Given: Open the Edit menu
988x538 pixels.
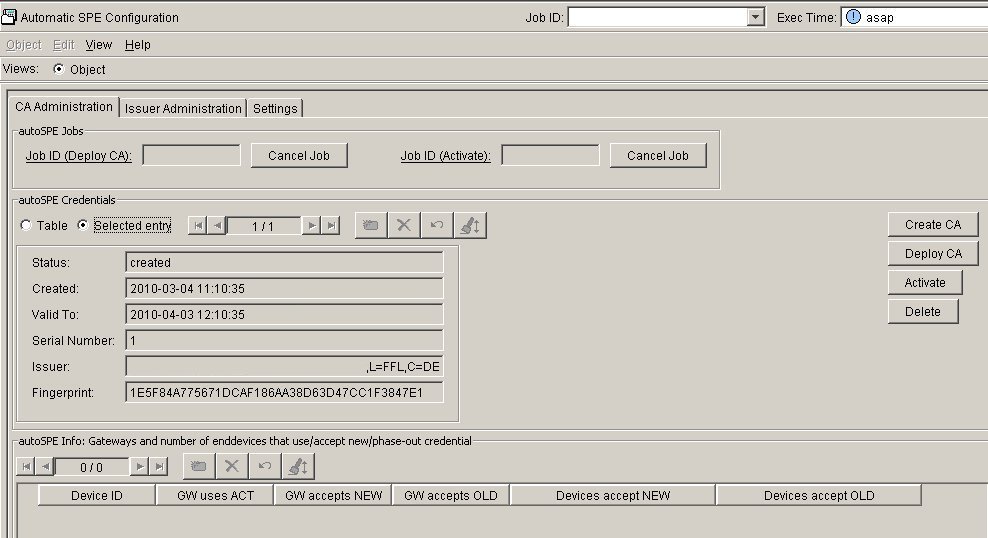Looking at the screenshot, I should [64, 45].
